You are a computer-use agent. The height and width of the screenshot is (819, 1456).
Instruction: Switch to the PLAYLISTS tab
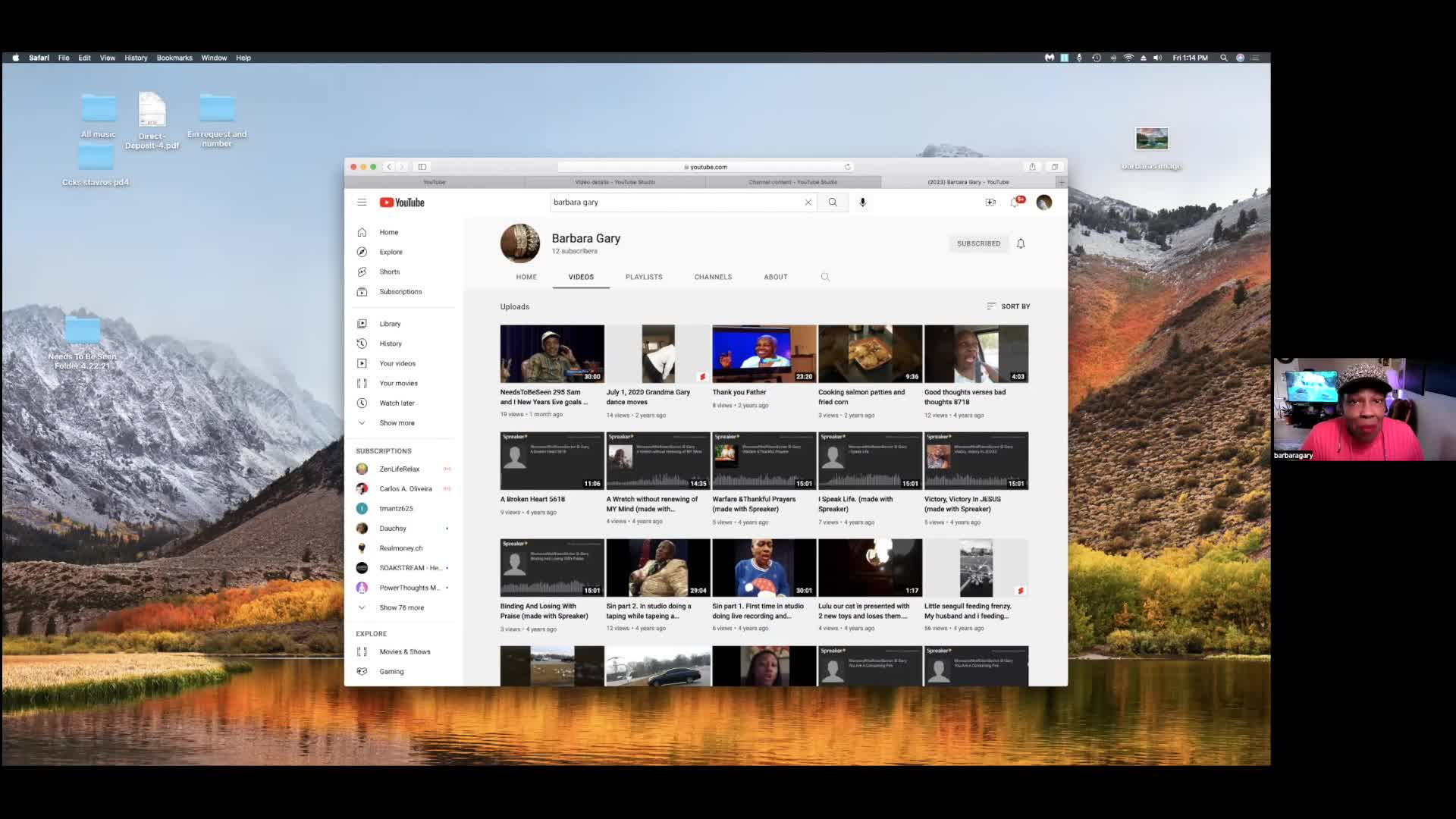[x=644, y=278]
